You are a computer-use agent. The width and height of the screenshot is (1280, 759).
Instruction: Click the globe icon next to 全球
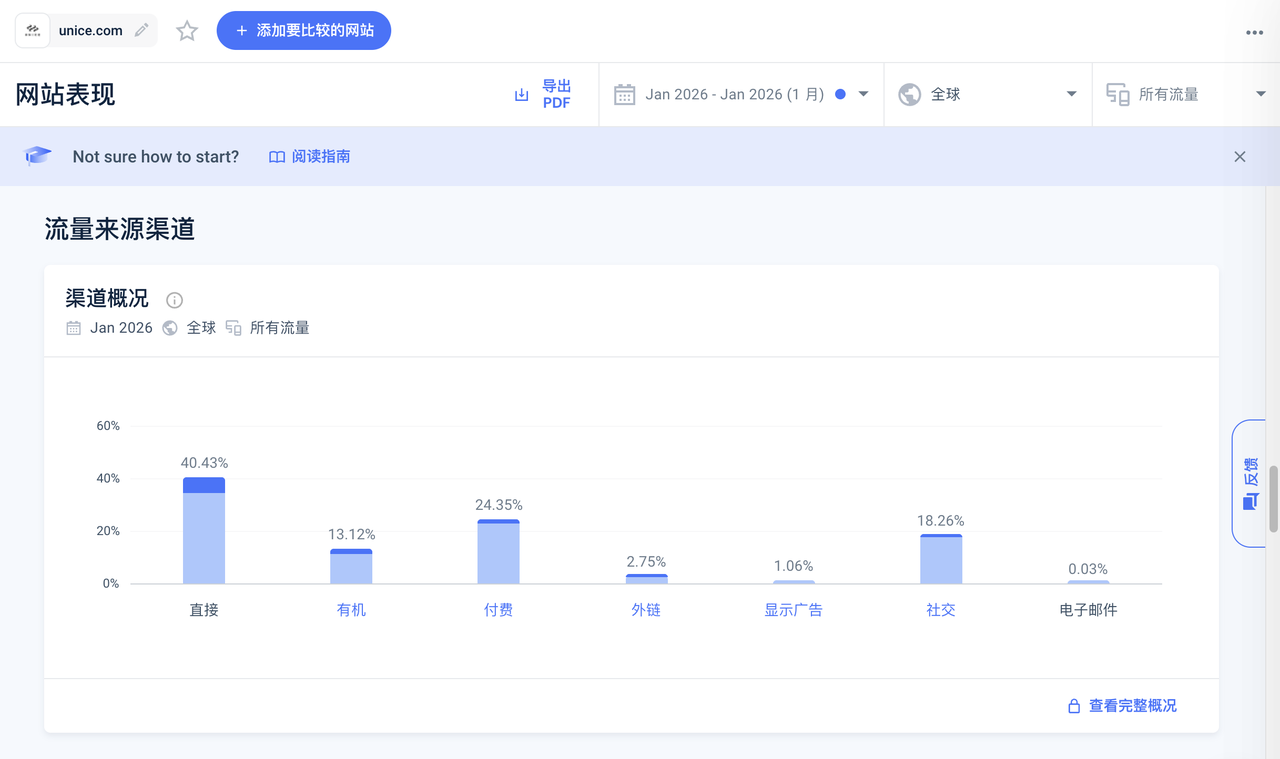point(909,94)
